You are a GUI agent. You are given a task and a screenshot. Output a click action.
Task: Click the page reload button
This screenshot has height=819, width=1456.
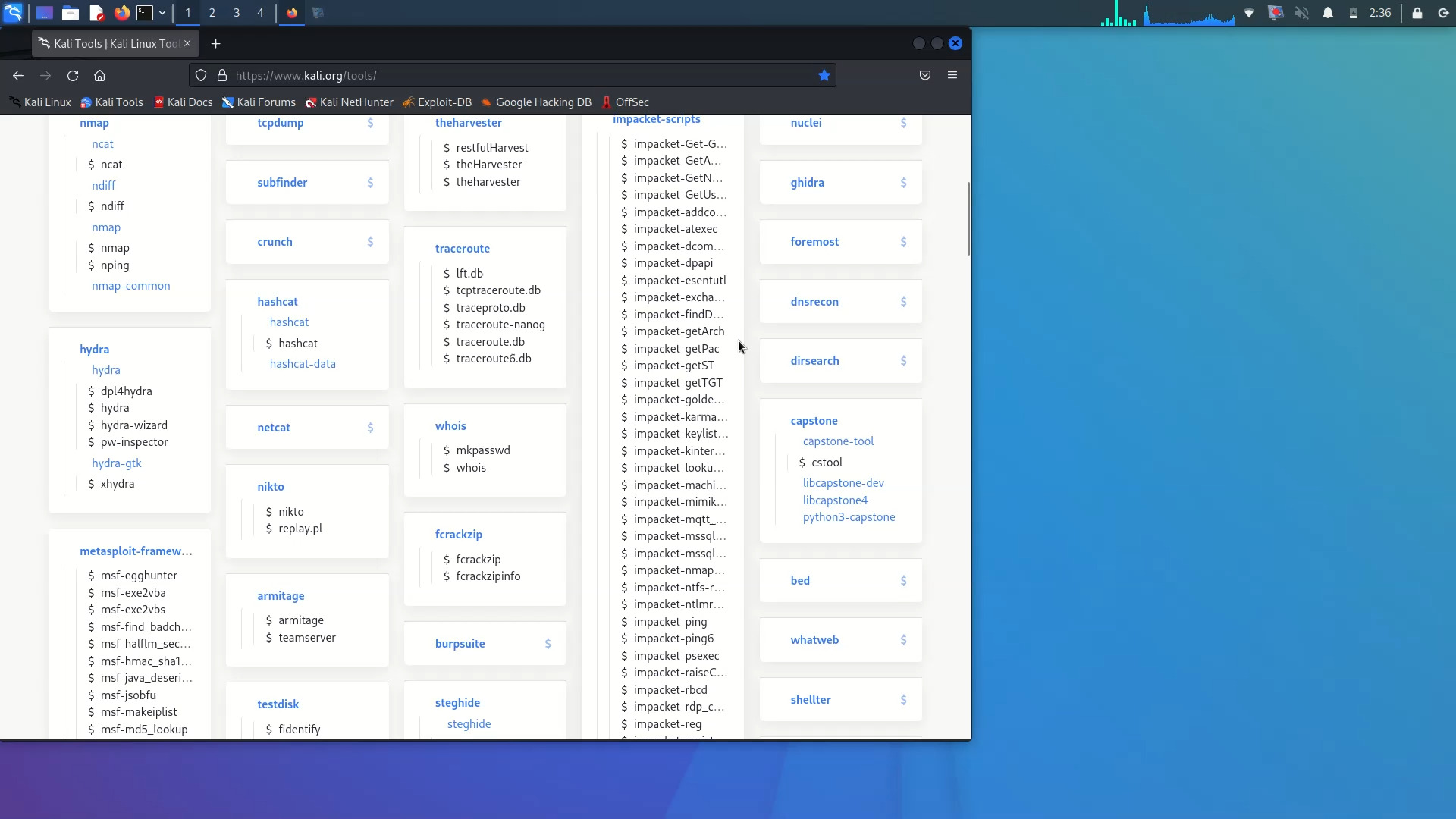point(73,75)
